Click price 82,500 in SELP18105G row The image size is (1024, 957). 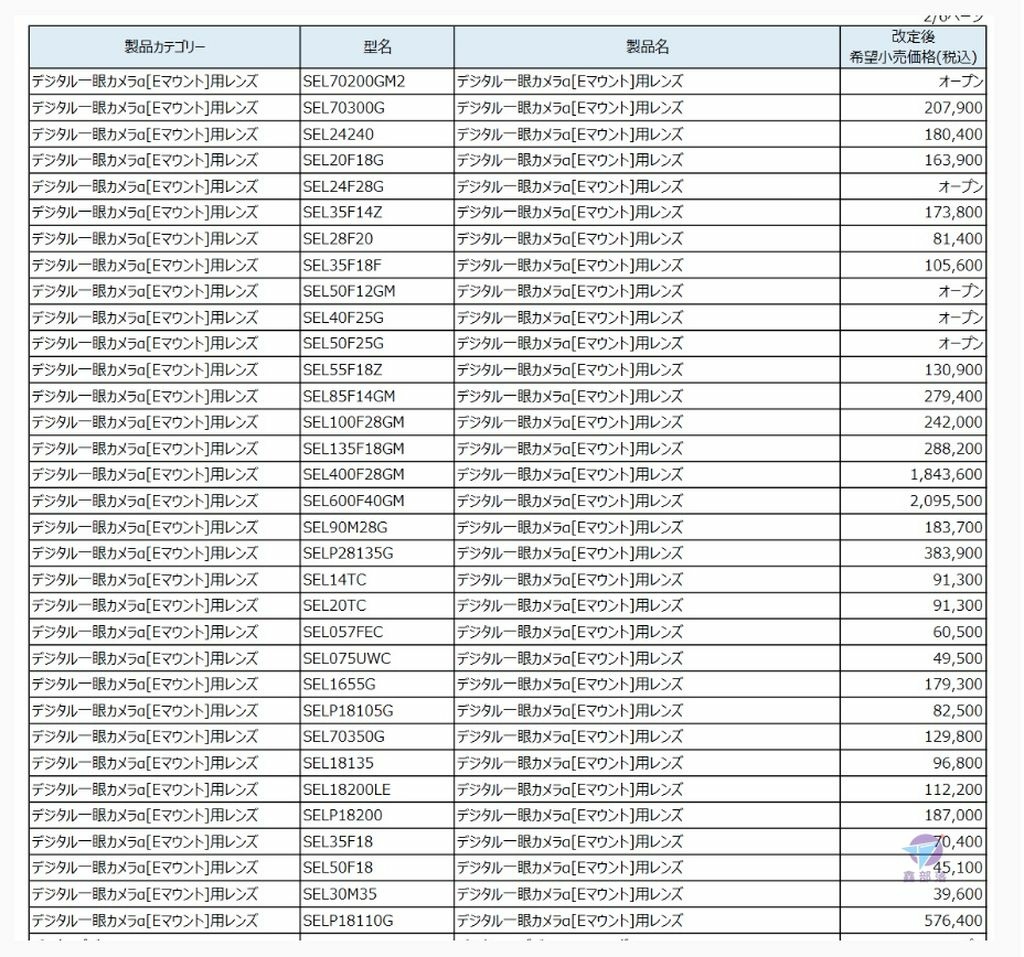point(957,711)
